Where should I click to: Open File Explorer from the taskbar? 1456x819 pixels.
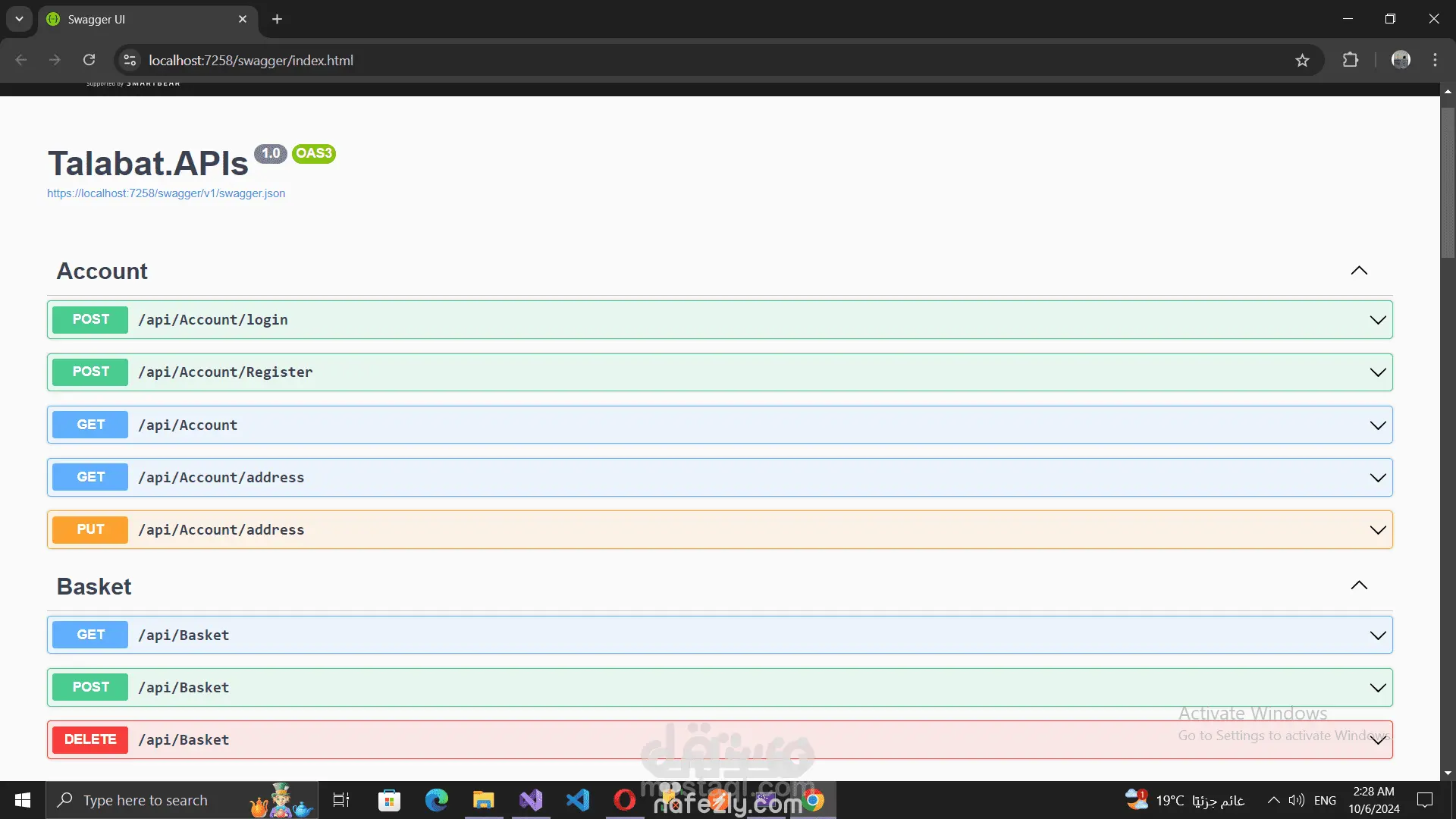click(x=484, y=800)
